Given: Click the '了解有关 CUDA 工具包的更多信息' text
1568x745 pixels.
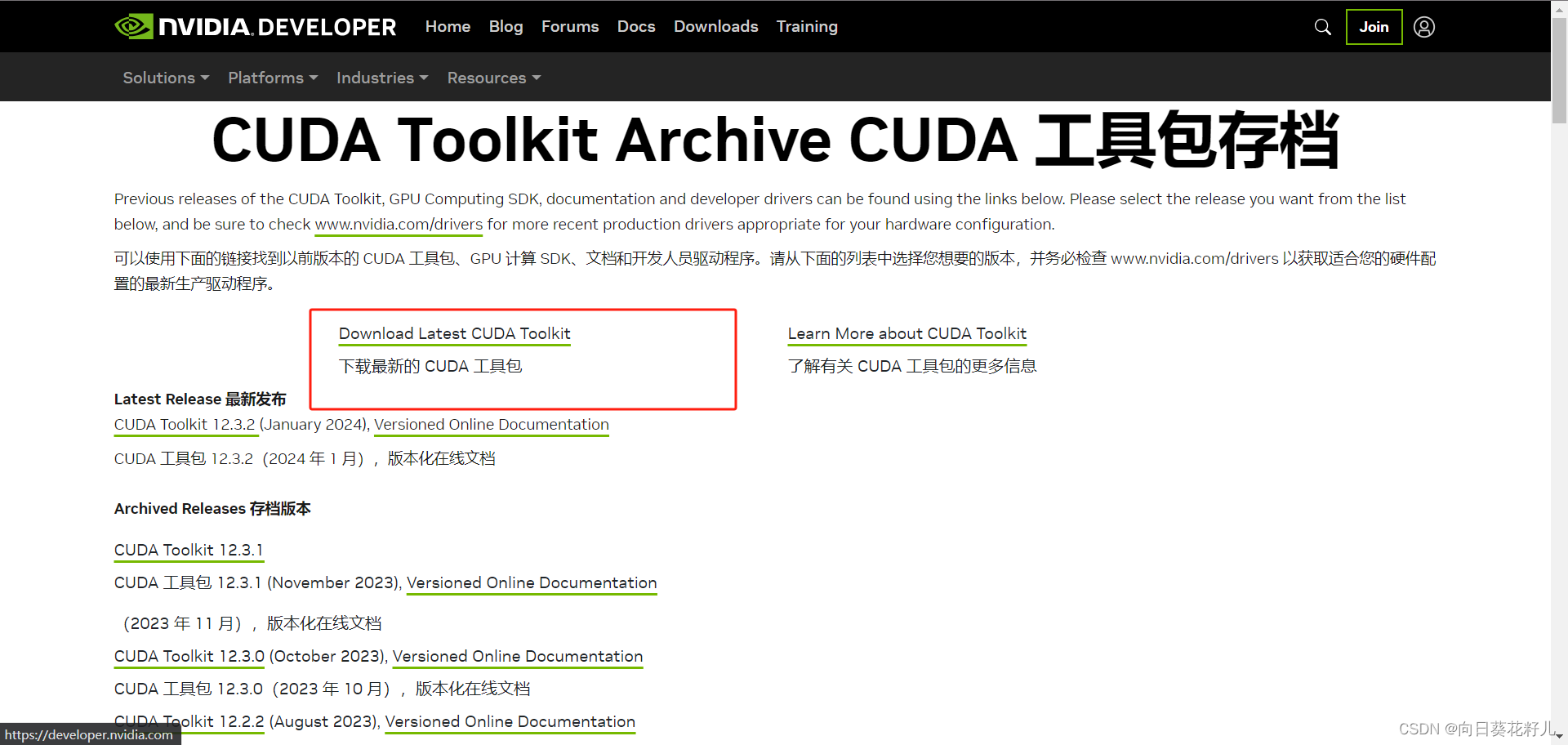Looking at the screenshot, I should coord(912,367).
